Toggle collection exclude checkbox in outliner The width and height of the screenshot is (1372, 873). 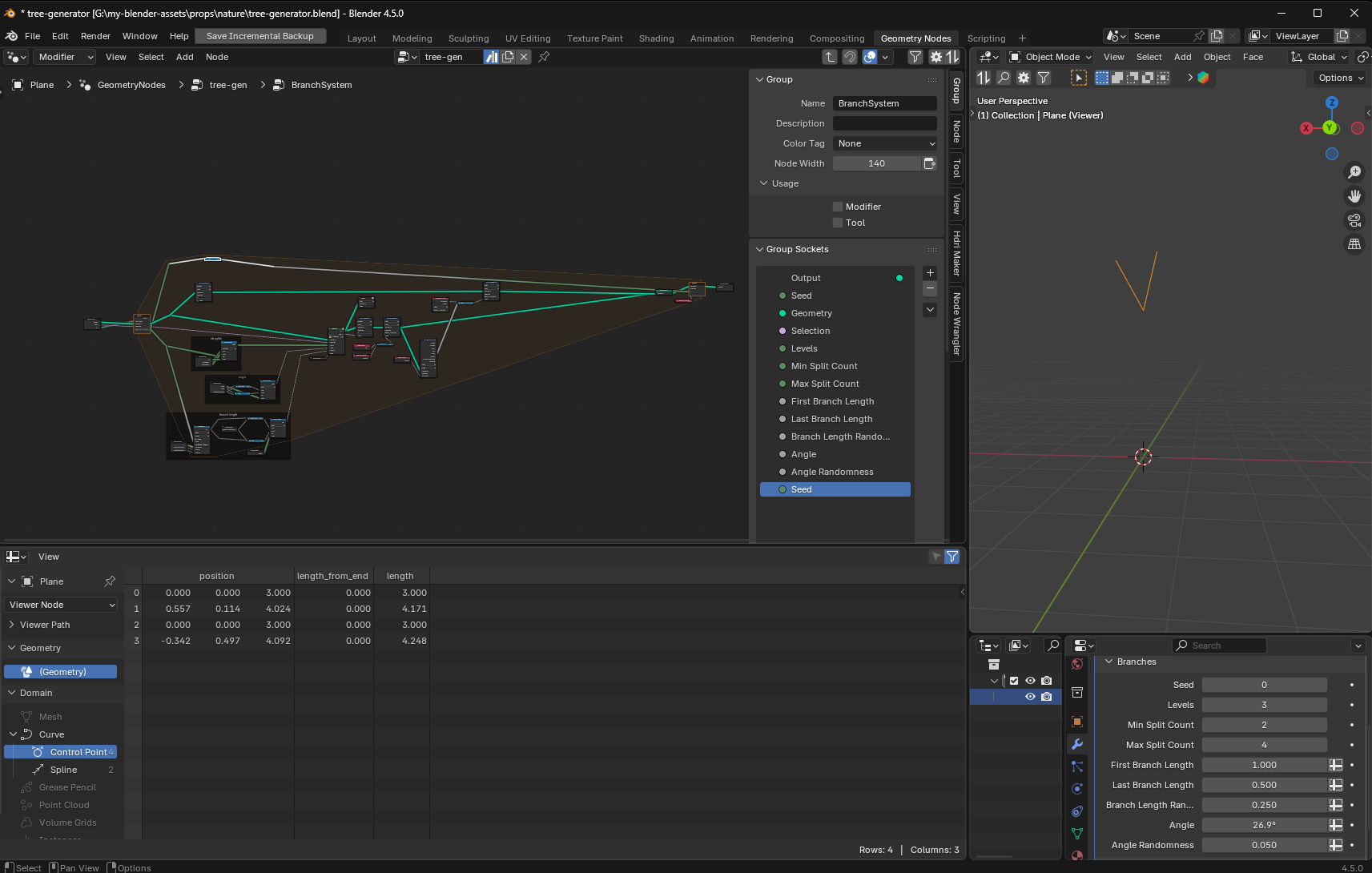[x=1014, y=681]
